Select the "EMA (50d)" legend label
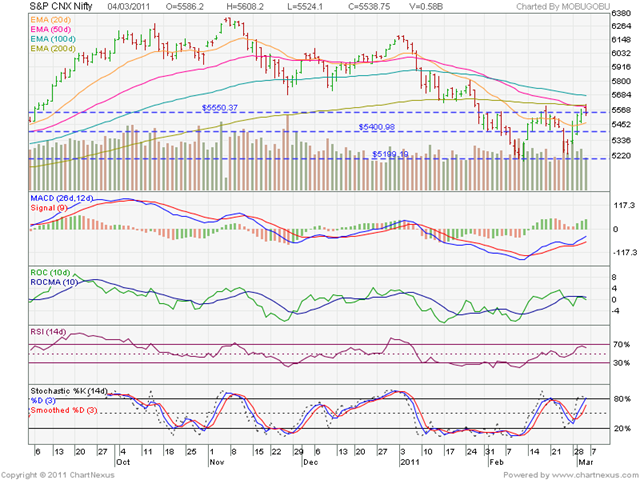 pyautogui.click(x=50, y=29)
